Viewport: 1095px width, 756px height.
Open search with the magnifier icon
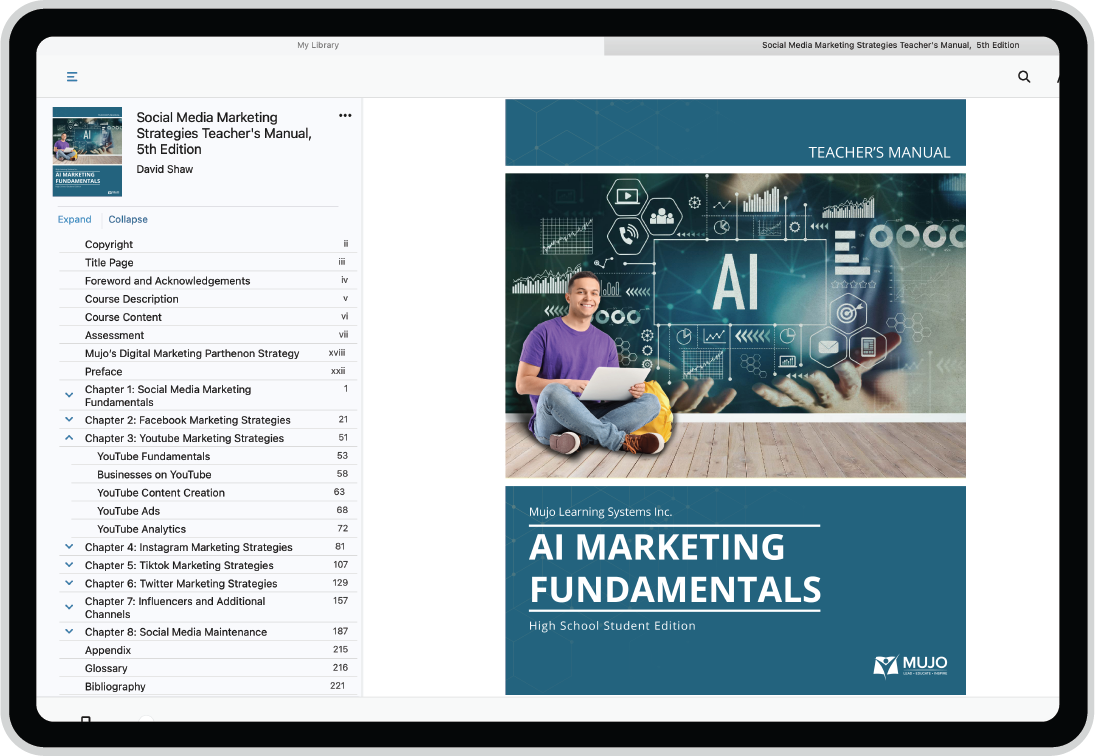click(x=1024, y=77)
